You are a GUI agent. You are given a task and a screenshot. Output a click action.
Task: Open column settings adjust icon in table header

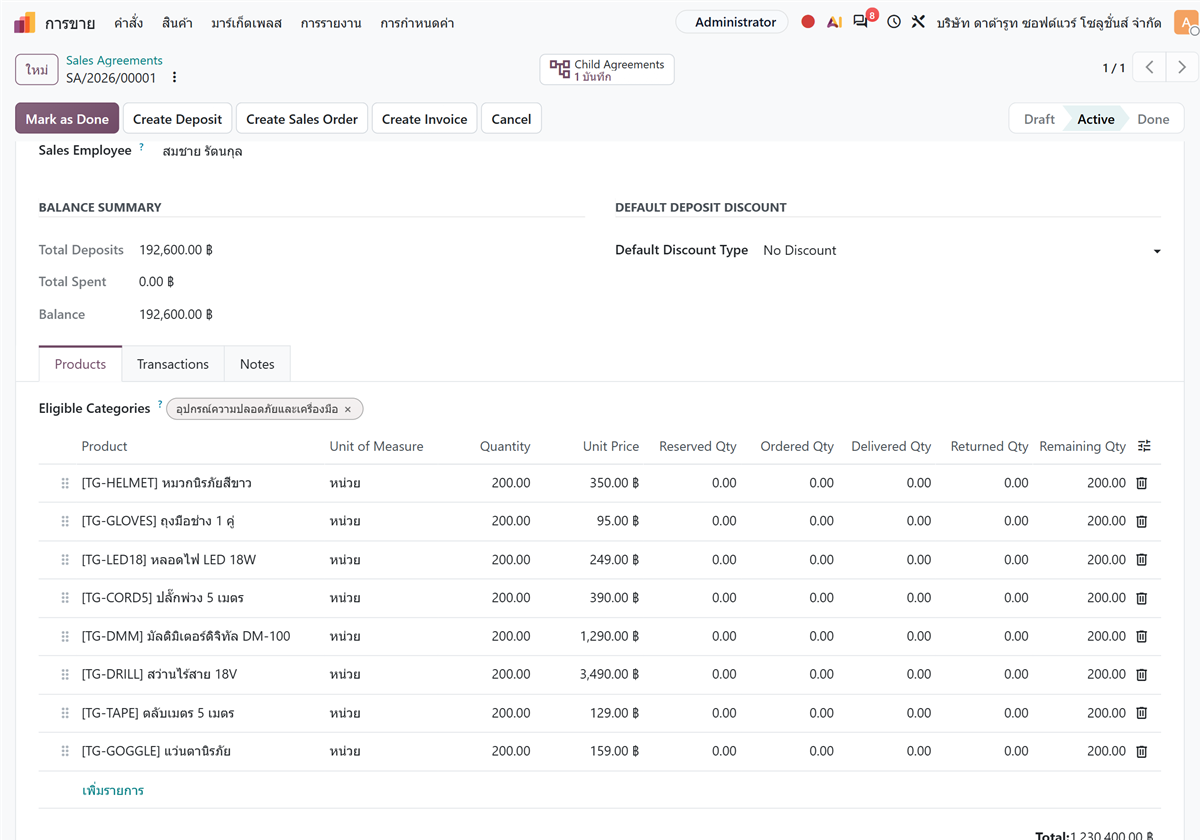coord(1144,446)
